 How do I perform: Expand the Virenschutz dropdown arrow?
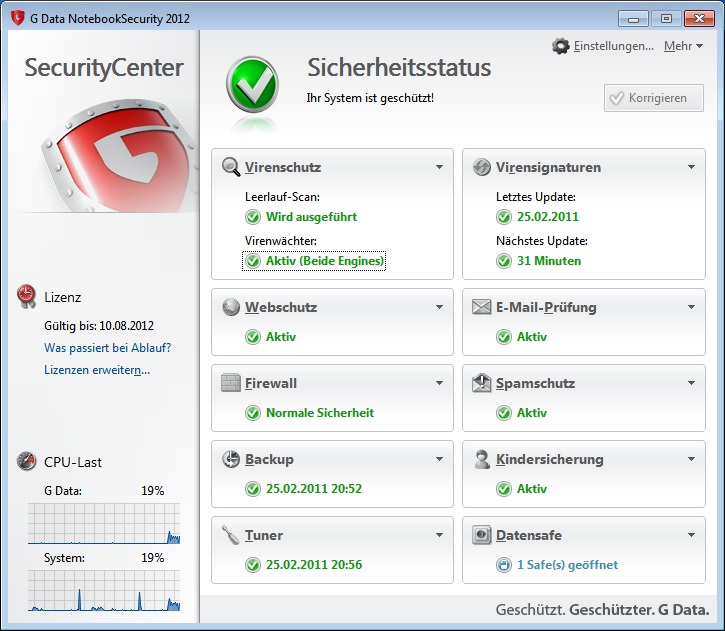click(x=439, y=167)
